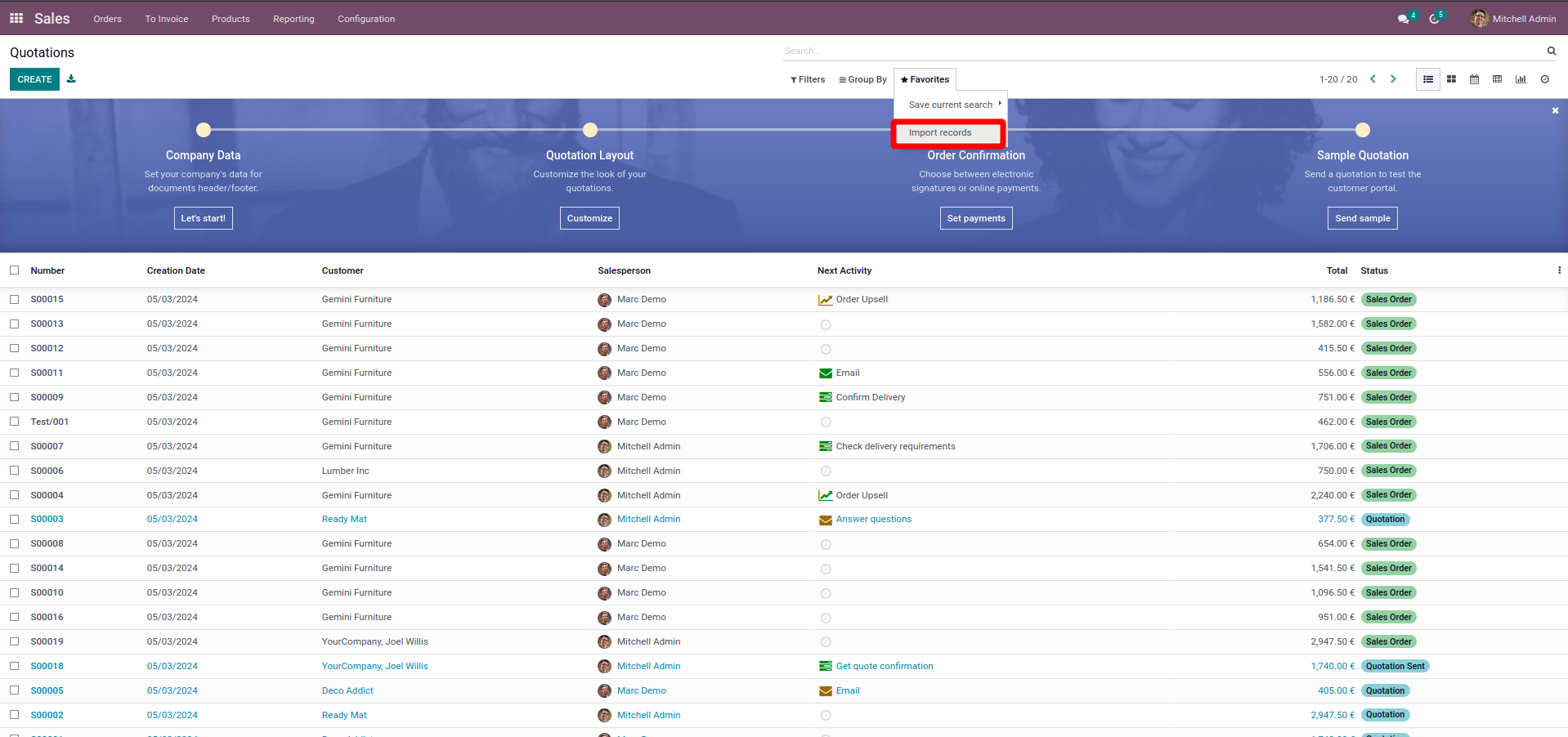Switch to graph view
The height and width of the screenshot is (737, 1568).
coord(1521,79)
